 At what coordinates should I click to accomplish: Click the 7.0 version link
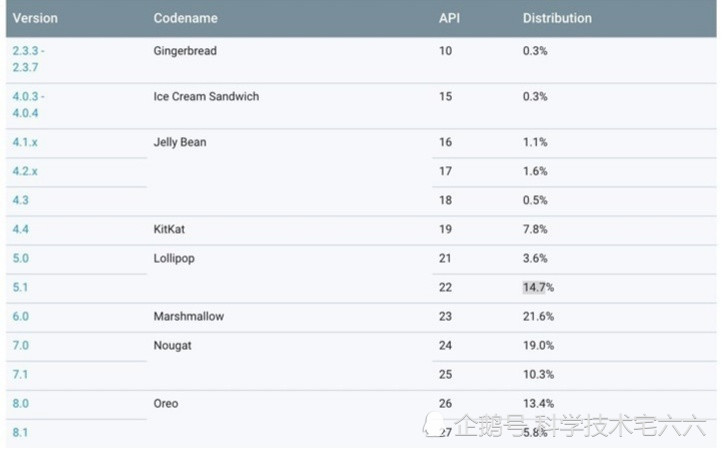[20, 345]
